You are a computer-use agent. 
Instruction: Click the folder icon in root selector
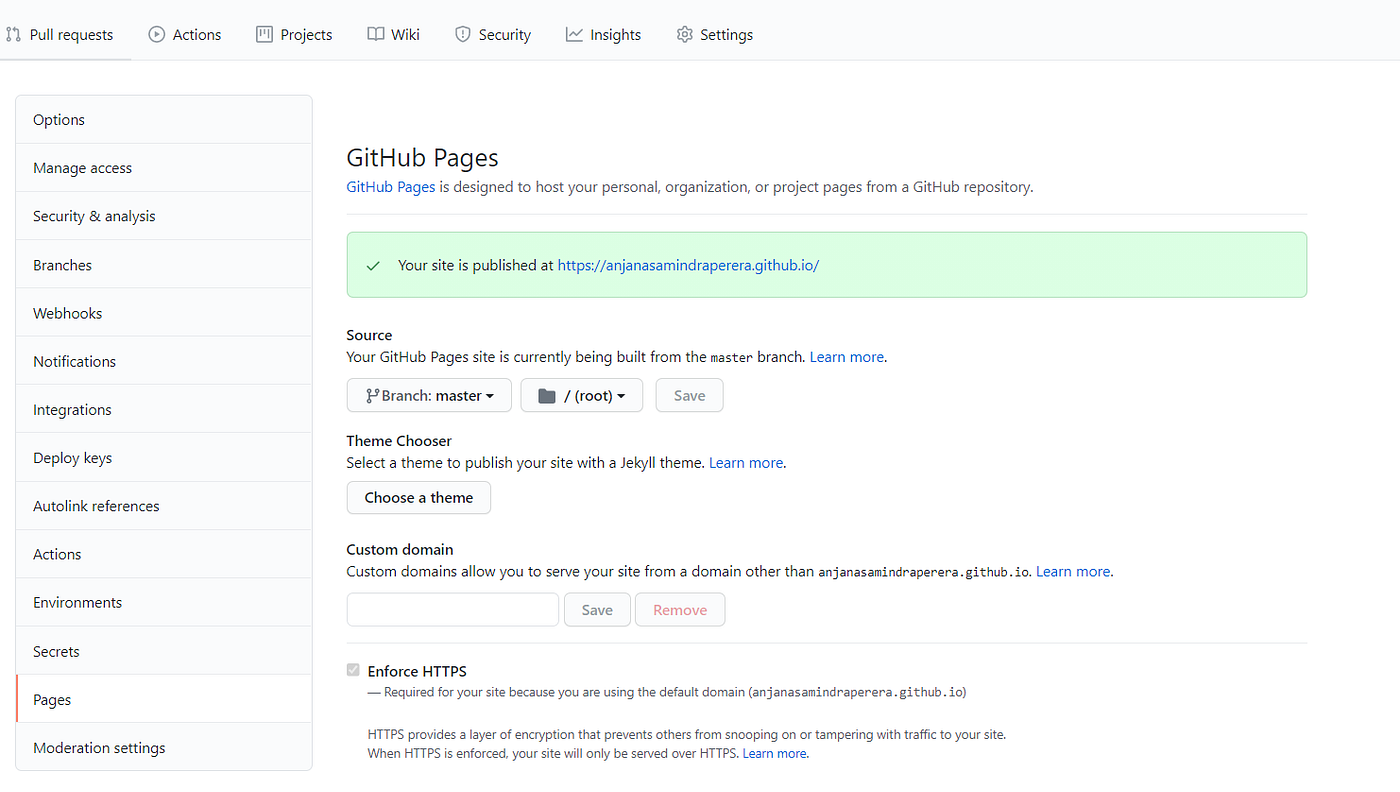tap(547, 395)
